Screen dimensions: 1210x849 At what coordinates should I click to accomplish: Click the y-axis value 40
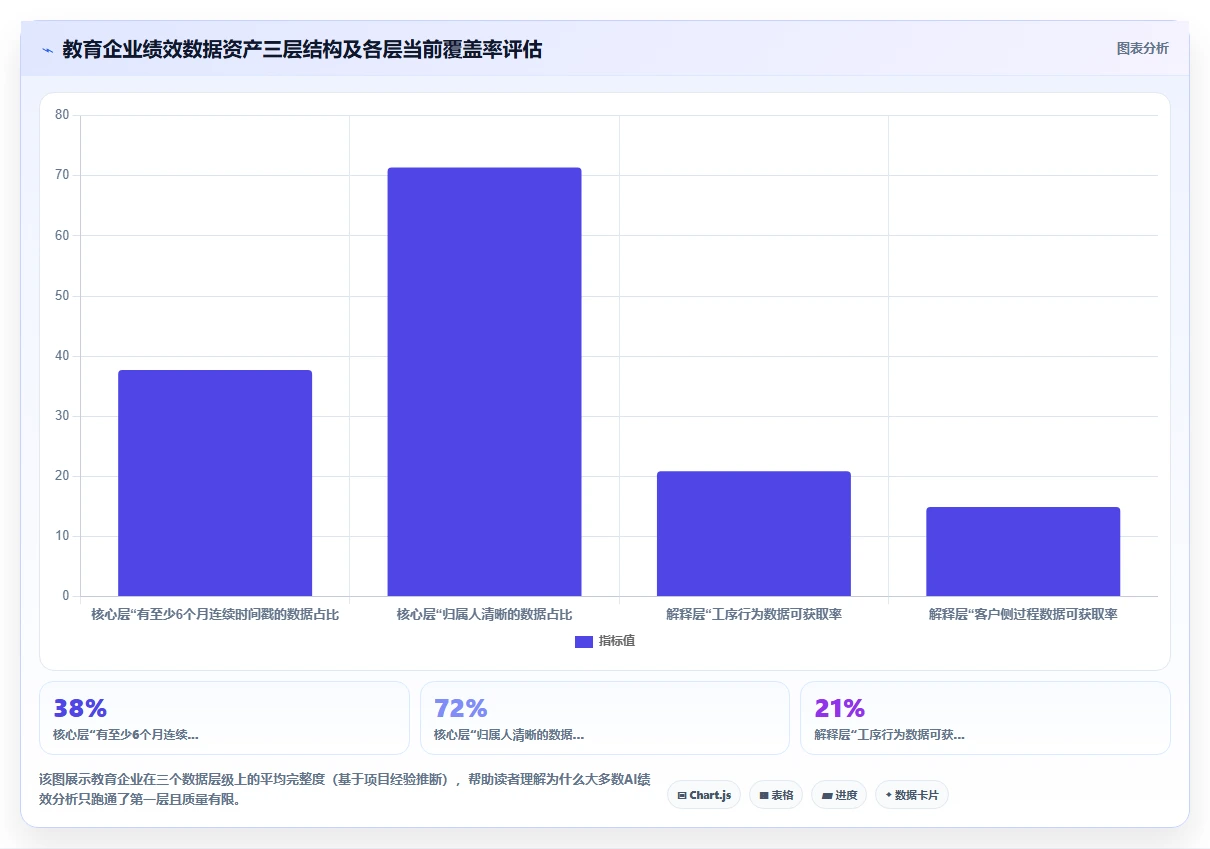[x=62, y=356]
